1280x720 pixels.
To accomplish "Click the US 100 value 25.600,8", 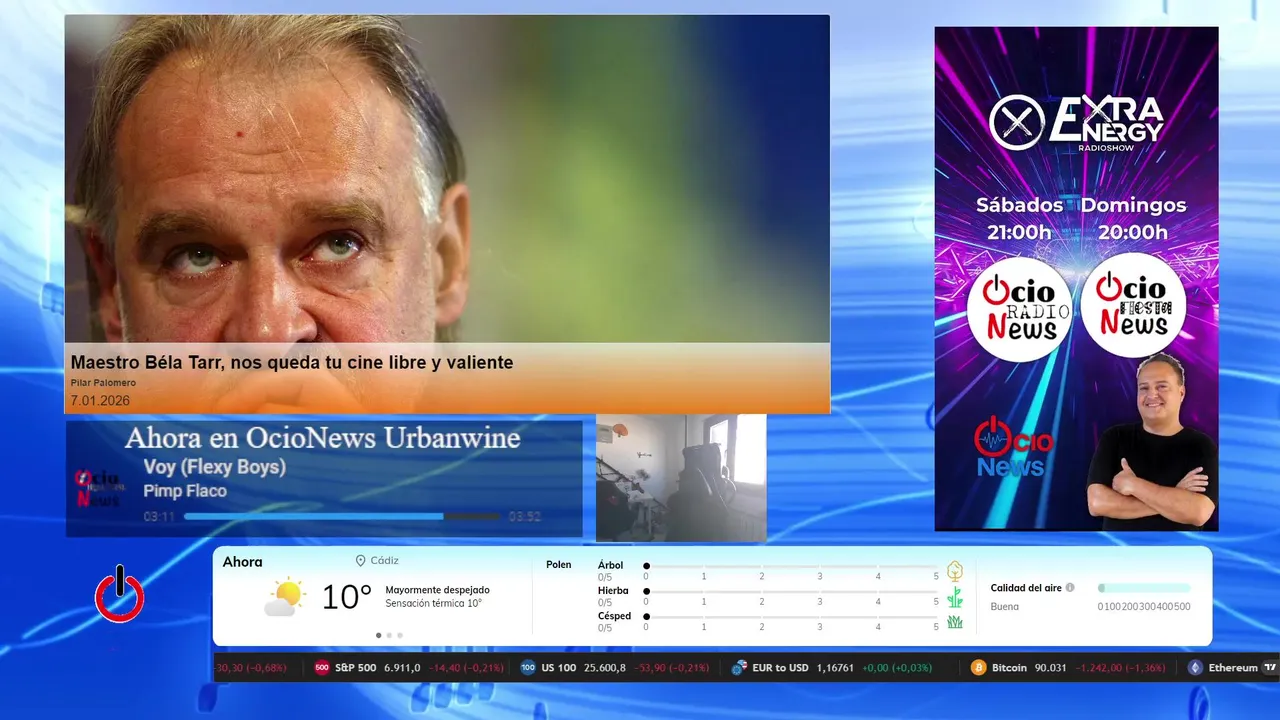I will (x=605, y=668).
